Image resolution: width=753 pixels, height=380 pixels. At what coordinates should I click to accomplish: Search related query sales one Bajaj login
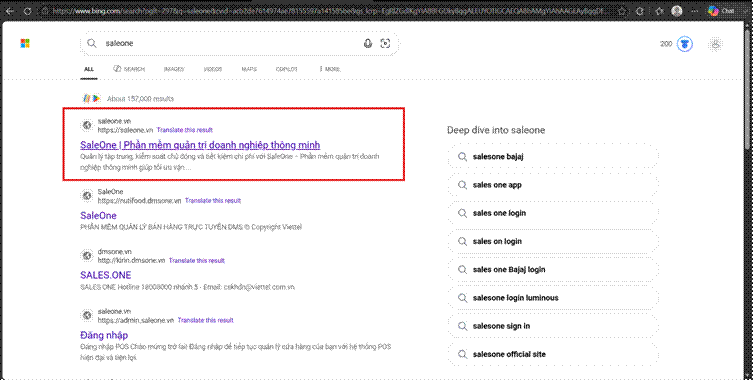click(x=552, y=270)
